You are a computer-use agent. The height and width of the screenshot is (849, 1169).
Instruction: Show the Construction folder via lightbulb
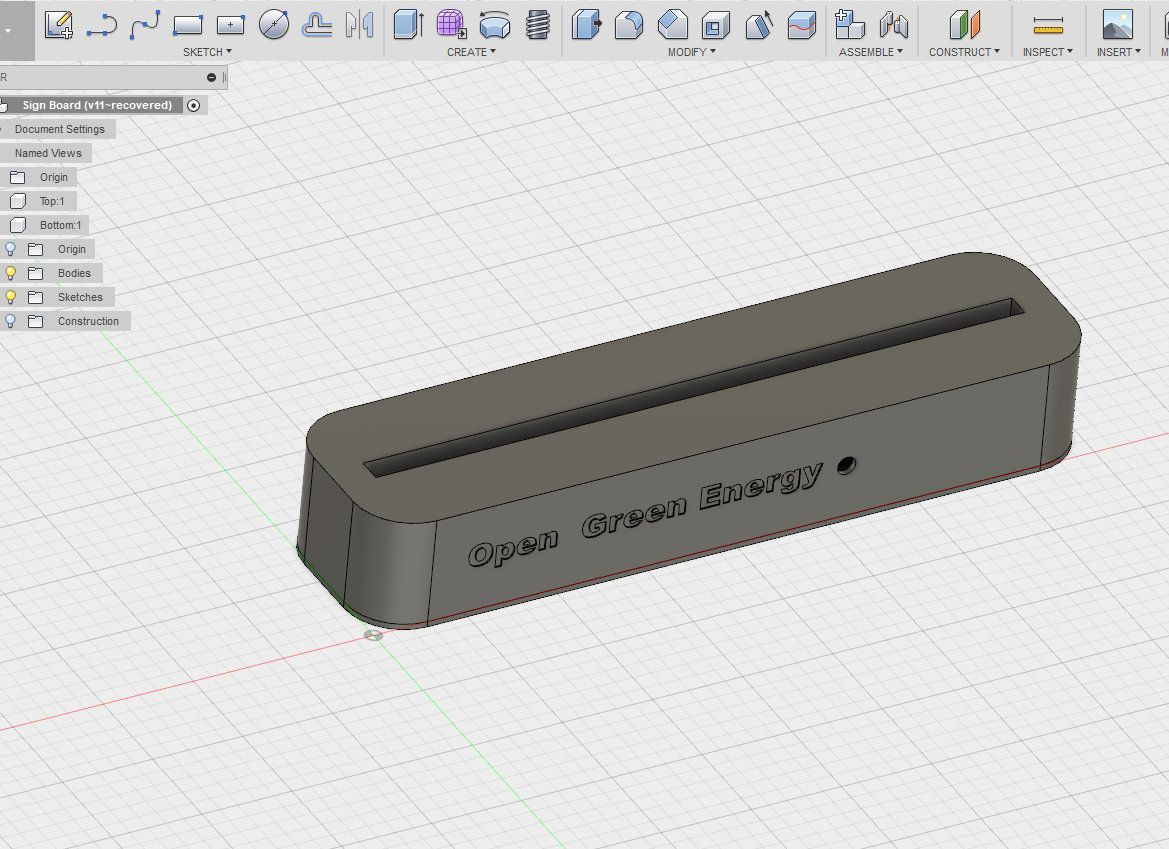pos(11,321)
